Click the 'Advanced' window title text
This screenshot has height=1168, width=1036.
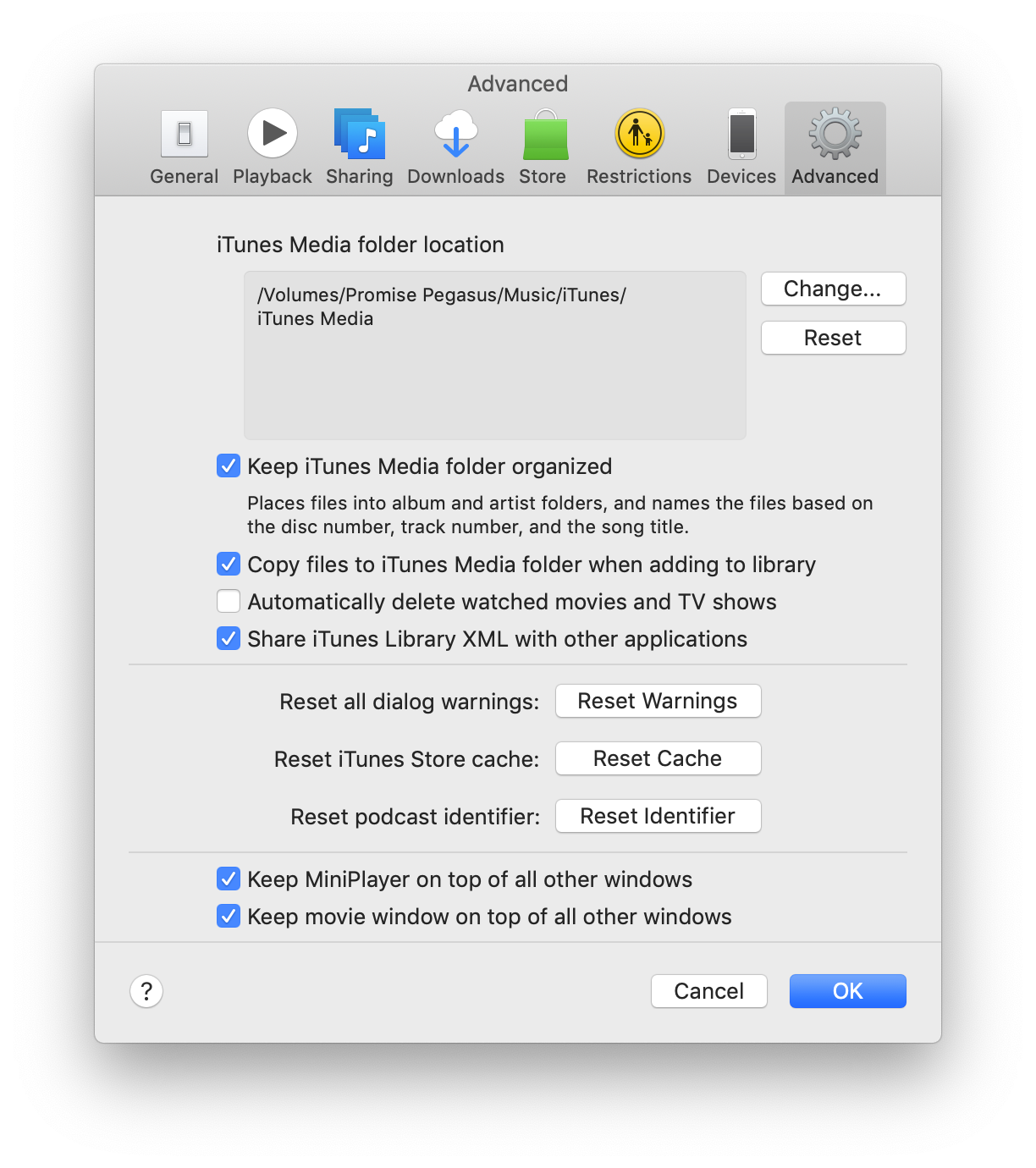coord(518,84)
